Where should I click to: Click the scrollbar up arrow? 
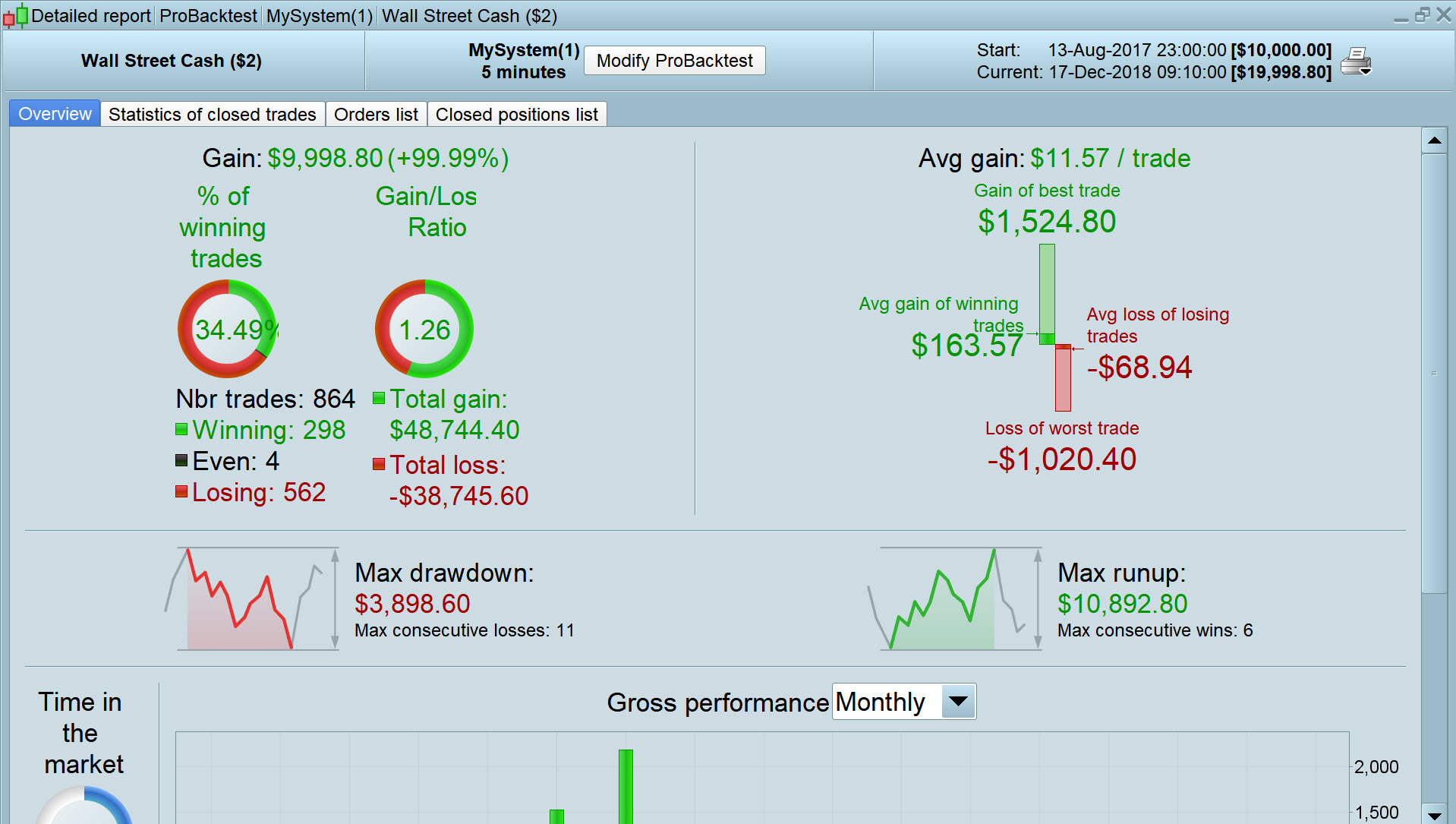1434,140
